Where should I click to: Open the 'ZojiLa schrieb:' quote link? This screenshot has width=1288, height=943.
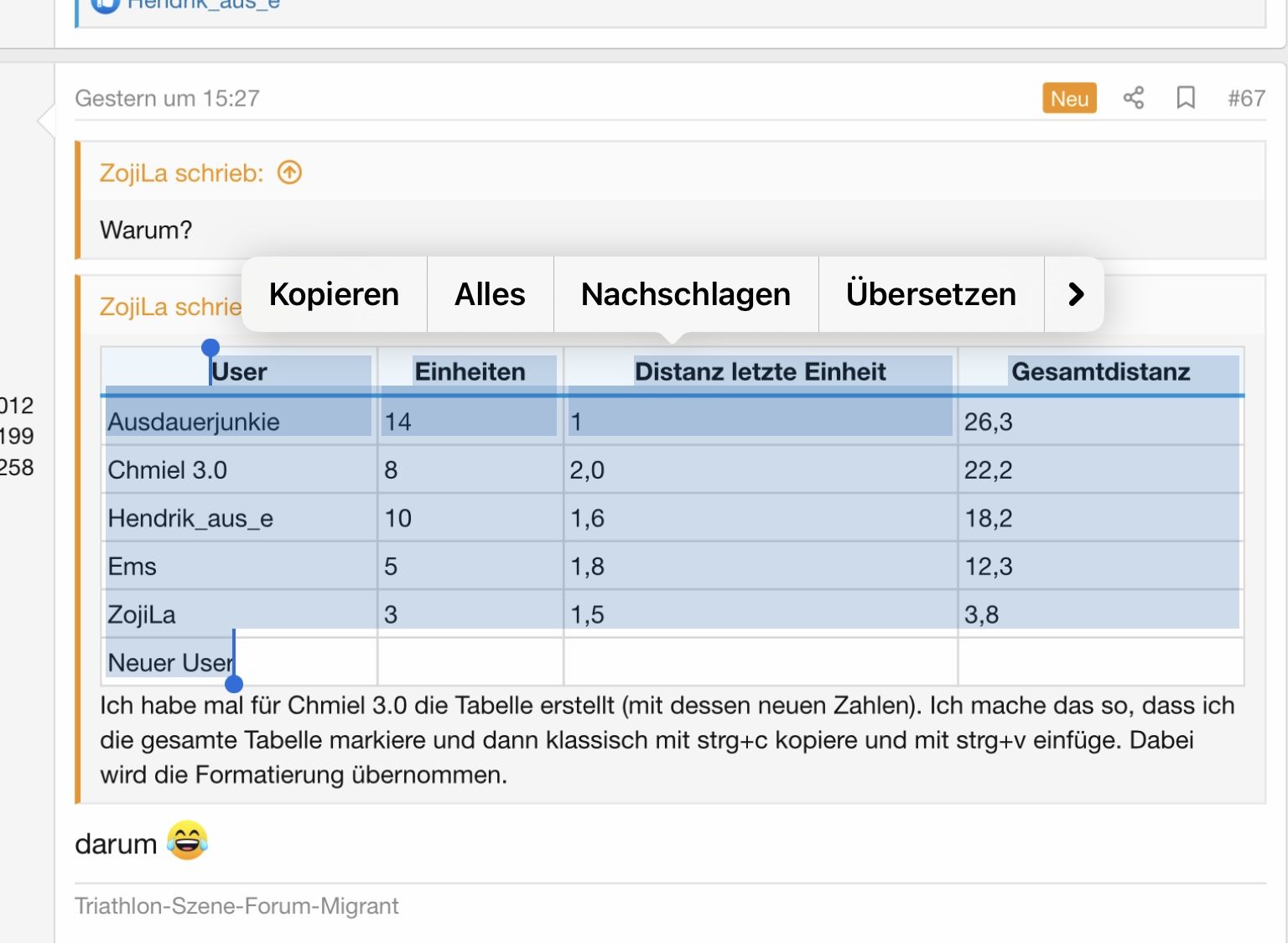tap(181, 173)
